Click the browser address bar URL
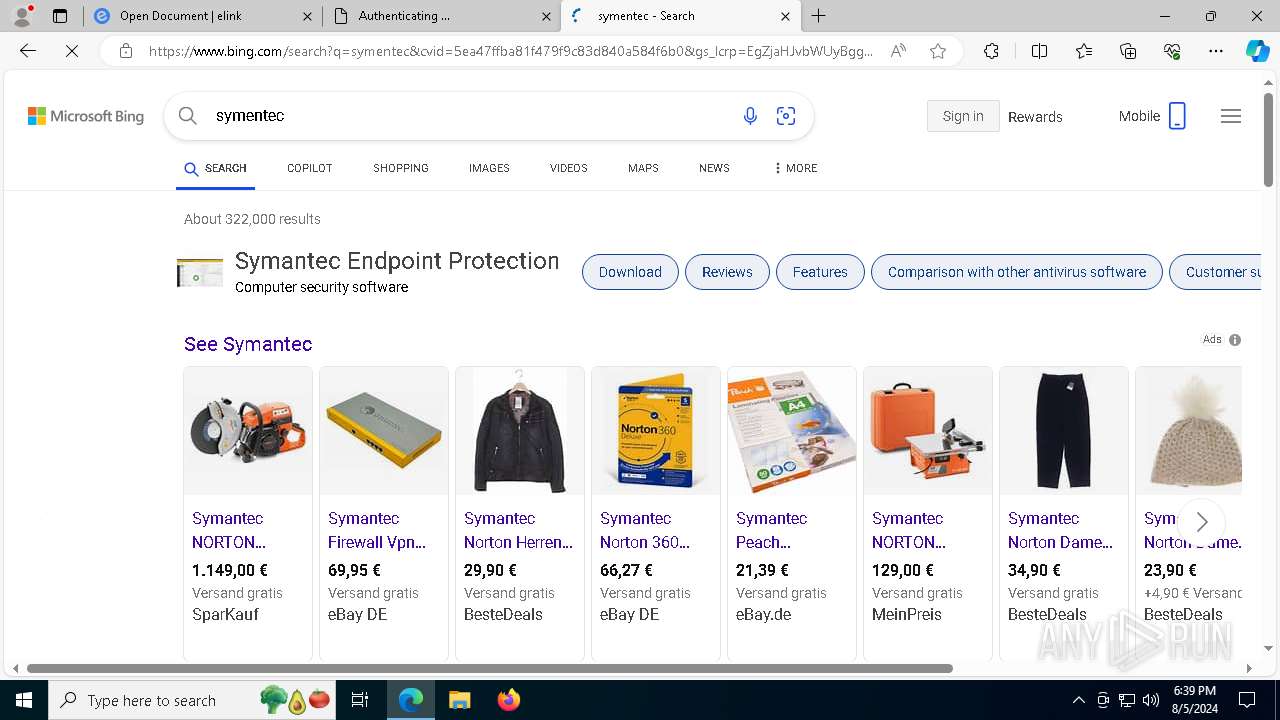1280x720 pixels. click(x=510, y=51)
